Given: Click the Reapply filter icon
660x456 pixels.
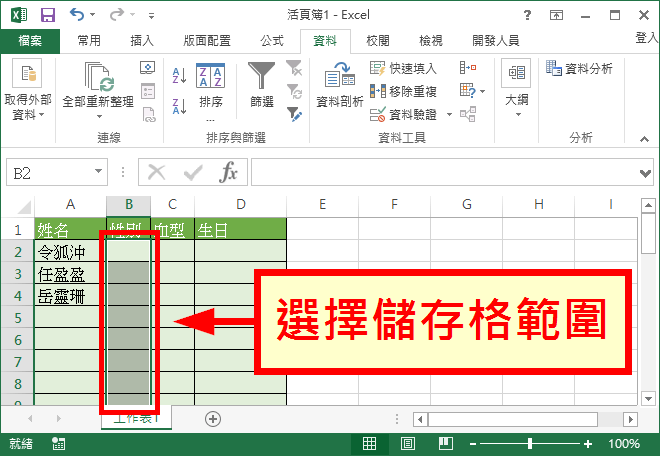Looking at the screenshot, I should tap(294, 91).
